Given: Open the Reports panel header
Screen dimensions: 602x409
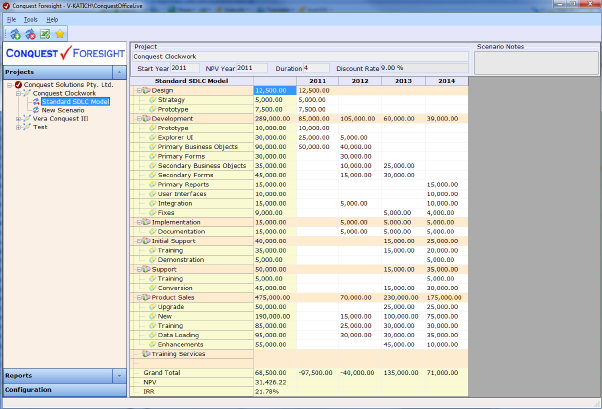Looking at the screenshot, I should pyautogui.click(x=58, y=376).
